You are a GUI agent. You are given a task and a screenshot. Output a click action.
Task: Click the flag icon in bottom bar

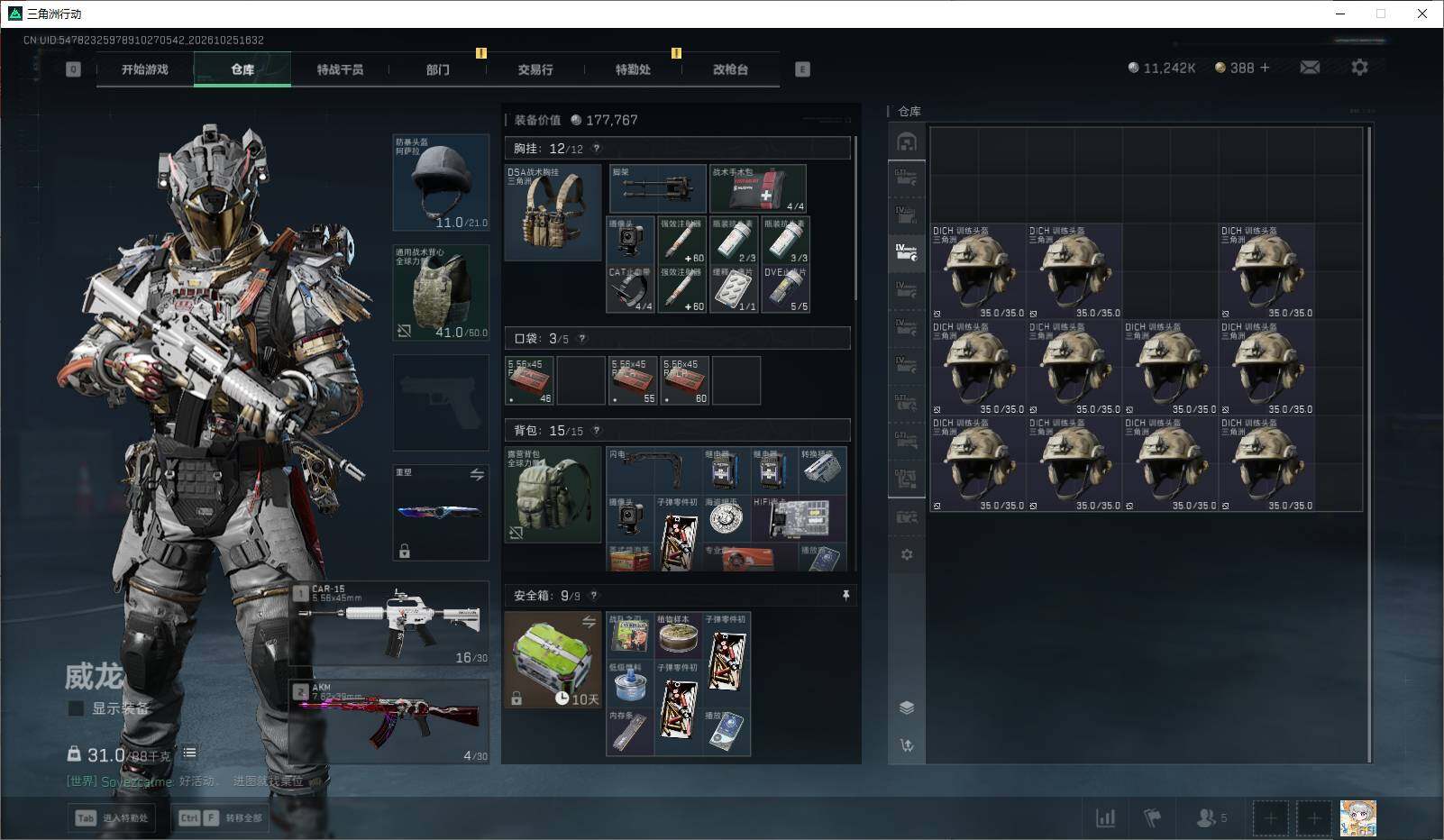1152,818
